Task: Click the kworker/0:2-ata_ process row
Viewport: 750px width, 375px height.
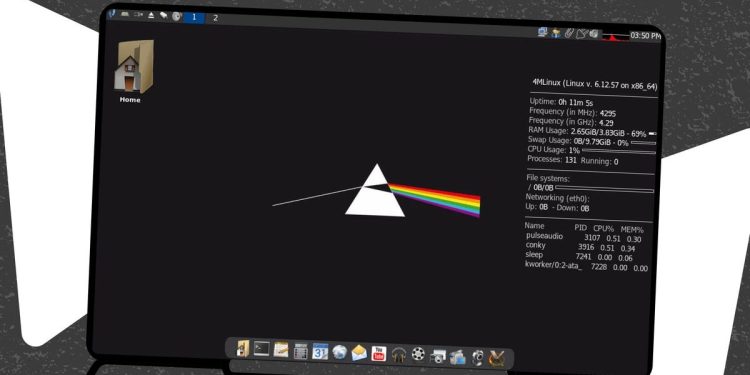Action: [586, 266]
